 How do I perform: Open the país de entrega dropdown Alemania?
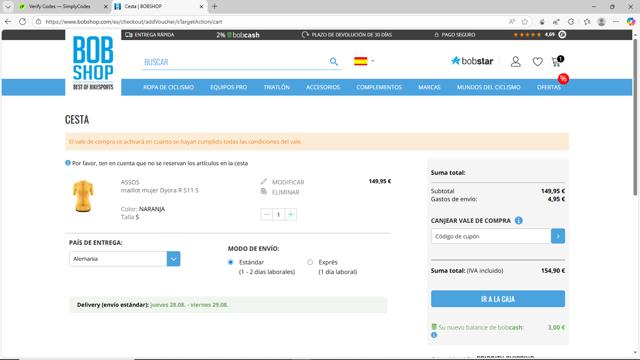124,259
